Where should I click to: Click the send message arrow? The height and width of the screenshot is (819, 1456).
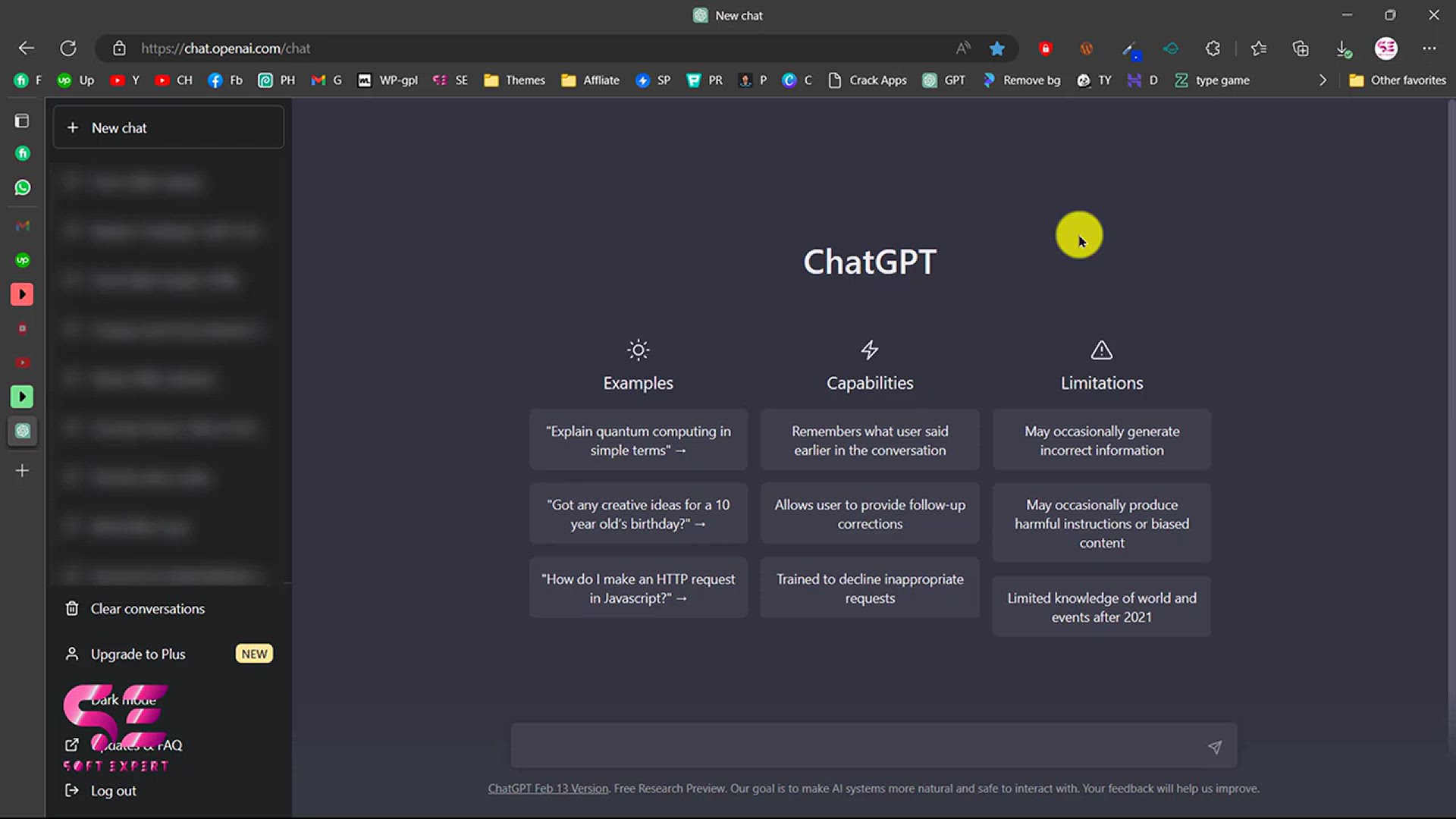1215,747
